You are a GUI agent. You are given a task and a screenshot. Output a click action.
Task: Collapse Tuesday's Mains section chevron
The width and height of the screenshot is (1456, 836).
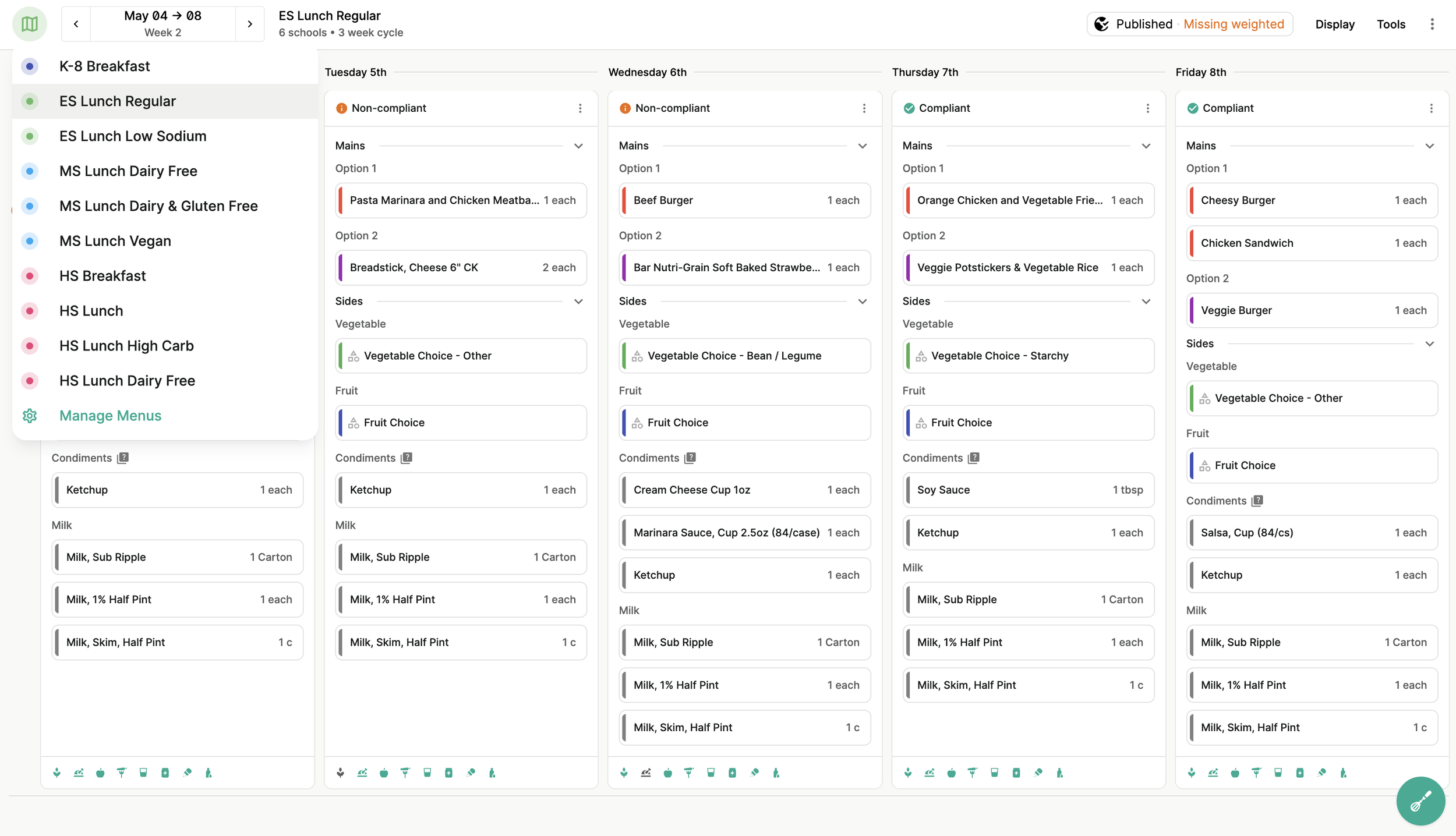click(578, 146)
